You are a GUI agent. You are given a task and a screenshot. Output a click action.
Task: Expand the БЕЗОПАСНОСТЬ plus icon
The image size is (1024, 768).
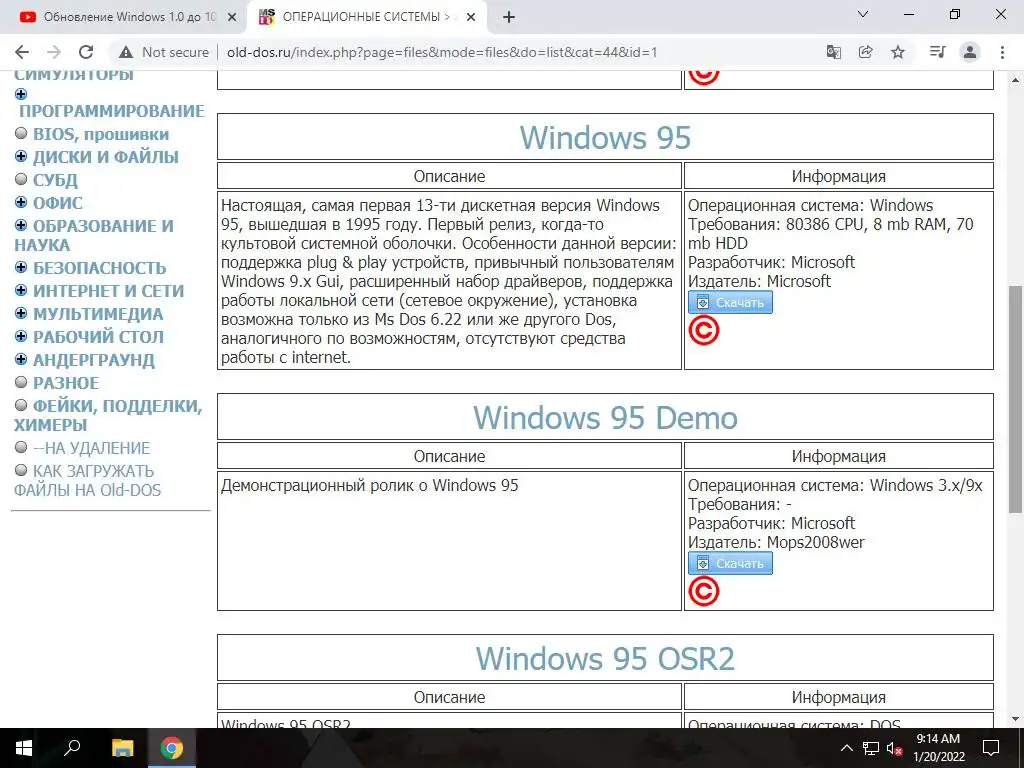[x=21, y=268]
